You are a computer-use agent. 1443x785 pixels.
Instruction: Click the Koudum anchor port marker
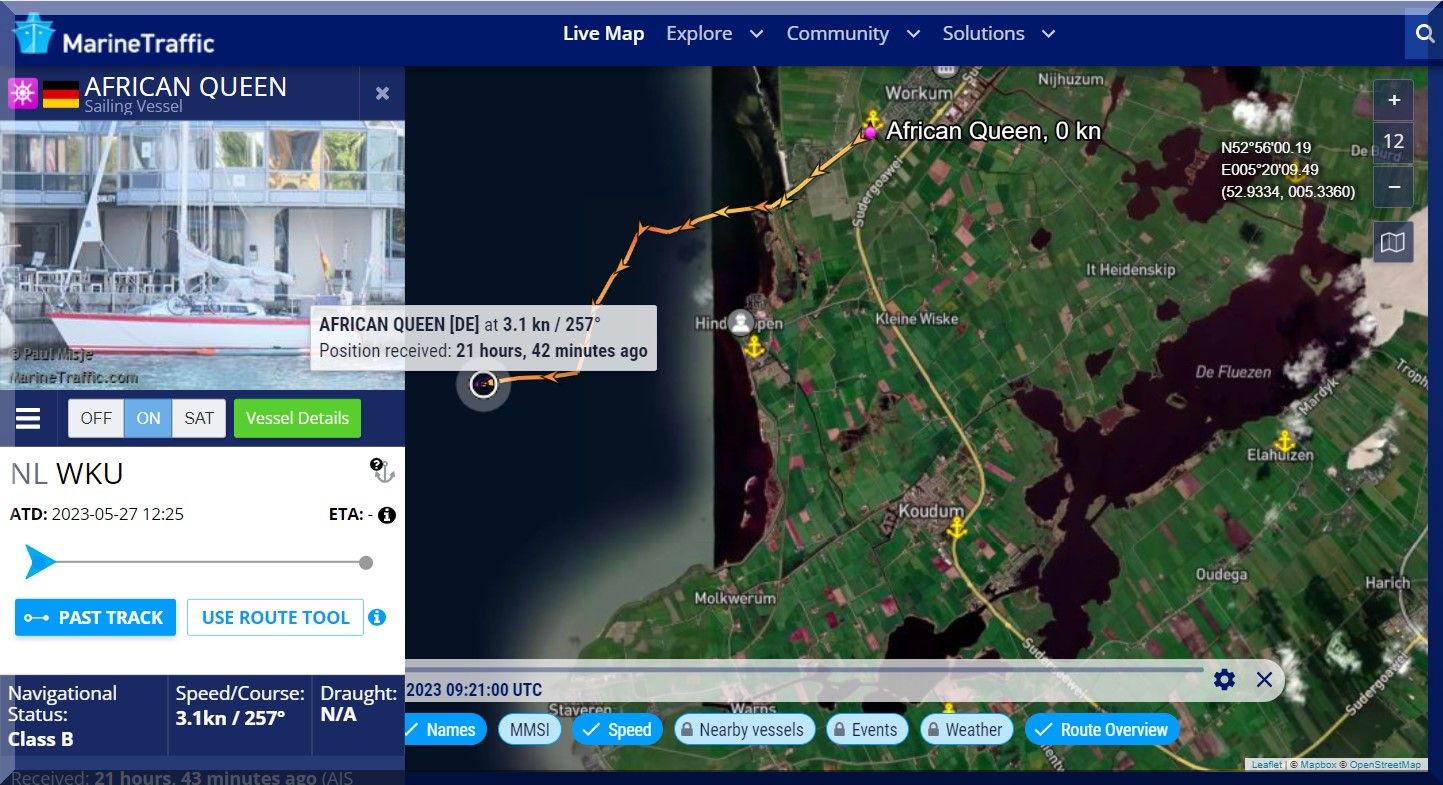(x=957, y=528)
